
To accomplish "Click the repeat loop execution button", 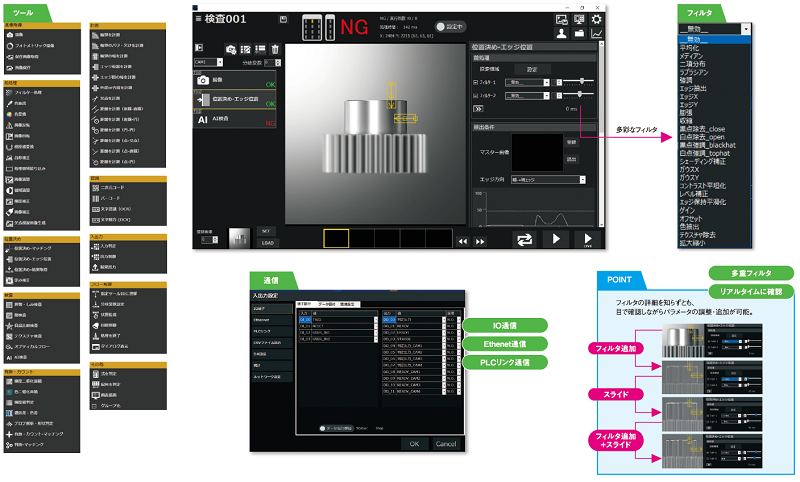I will click(523, 239).
